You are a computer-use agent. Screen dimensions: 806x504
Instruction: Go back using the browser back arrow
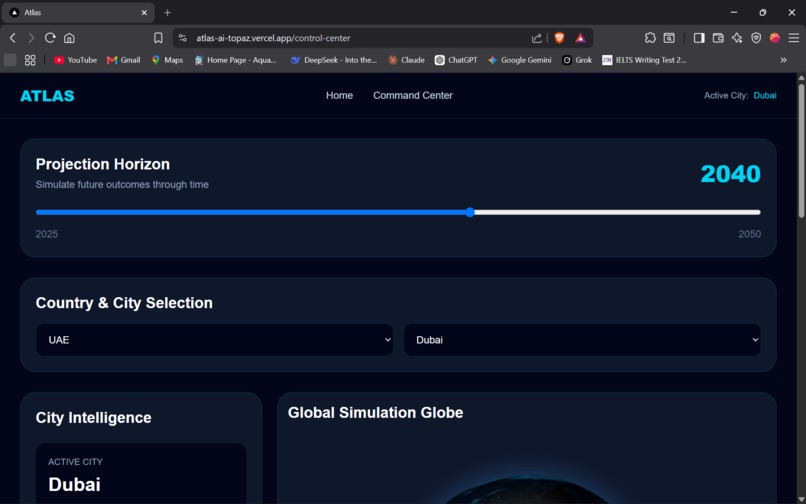[x=13, y=38]
